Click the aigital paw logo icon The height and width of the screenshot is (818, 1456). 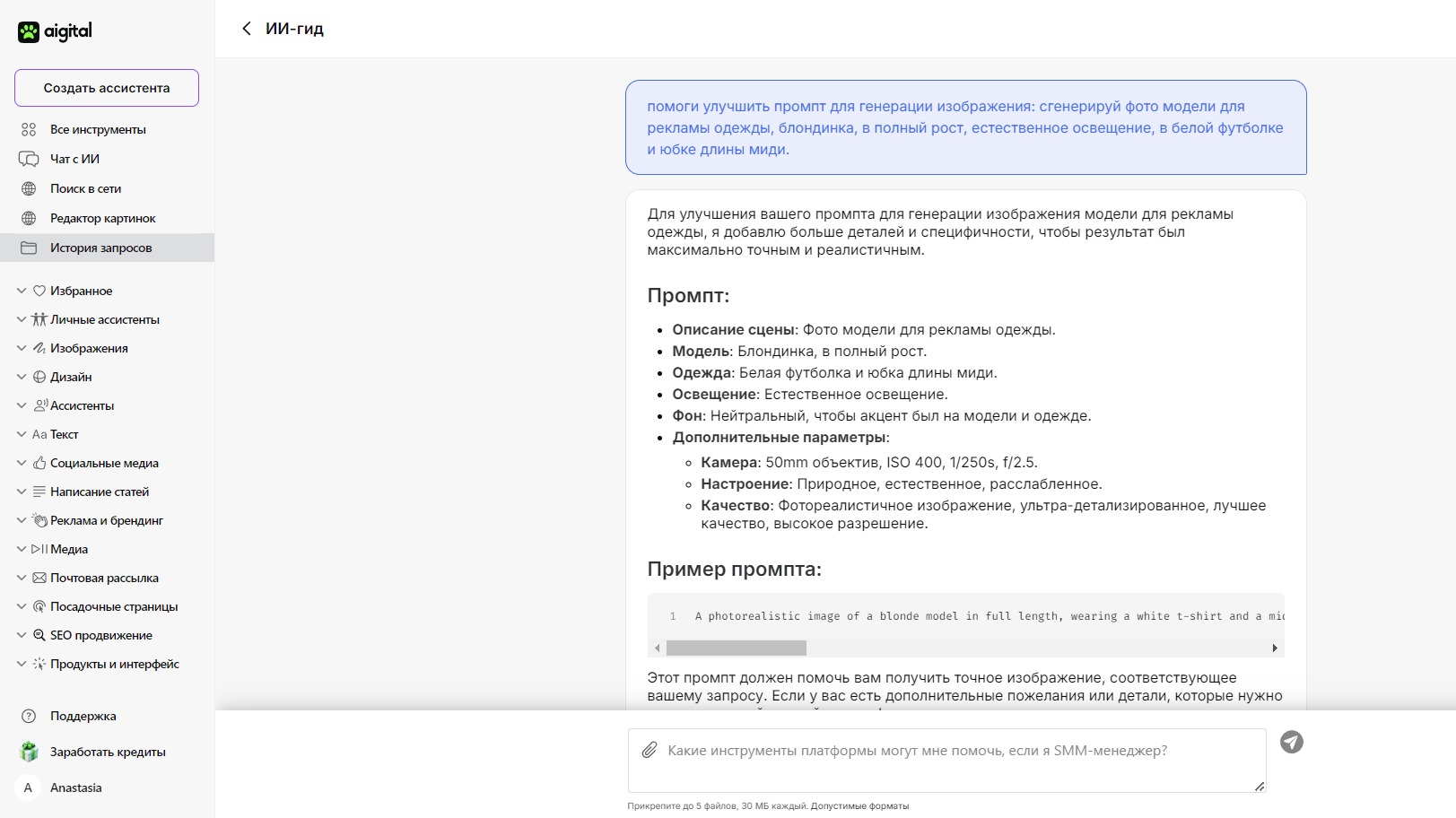pos(29,32)
